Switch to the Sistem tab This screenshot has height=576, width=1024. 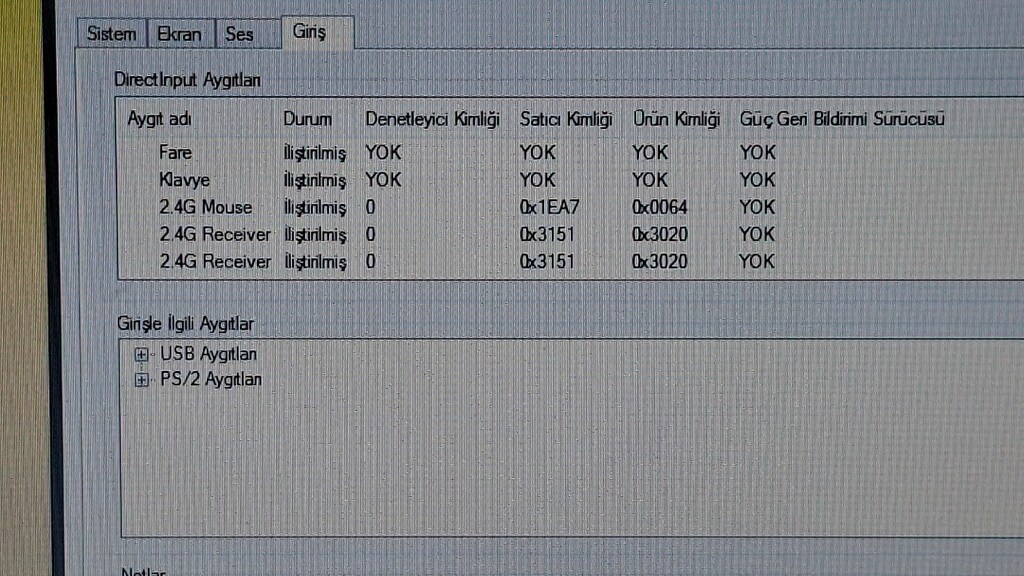coord(112,34)
